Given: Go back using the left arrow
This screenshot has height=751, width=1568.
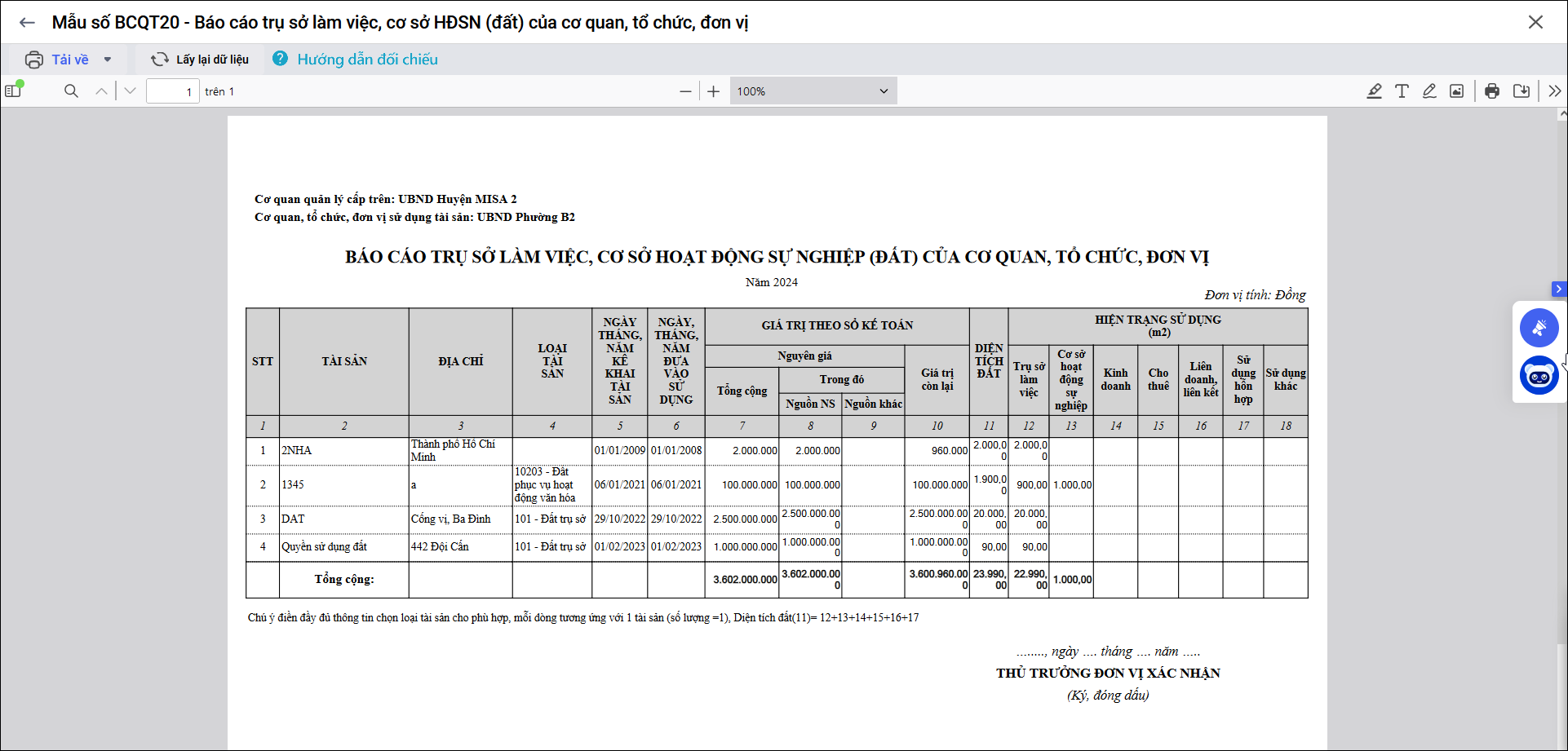Looking at the screenshot, I should coord(27,23).
